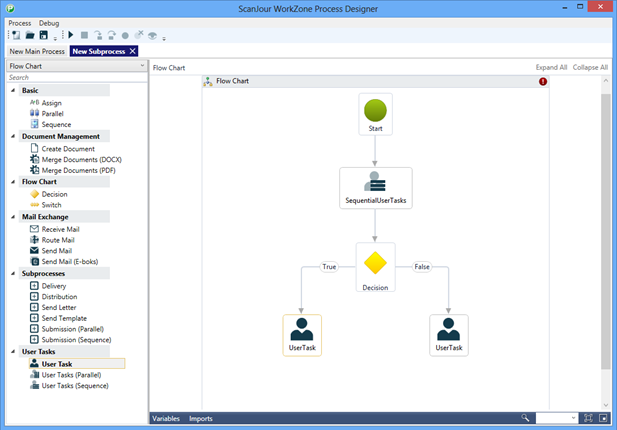Open the Process menu
Viewport: 617px width, 430px height.
pyautogui.click(x=20, y=23)
